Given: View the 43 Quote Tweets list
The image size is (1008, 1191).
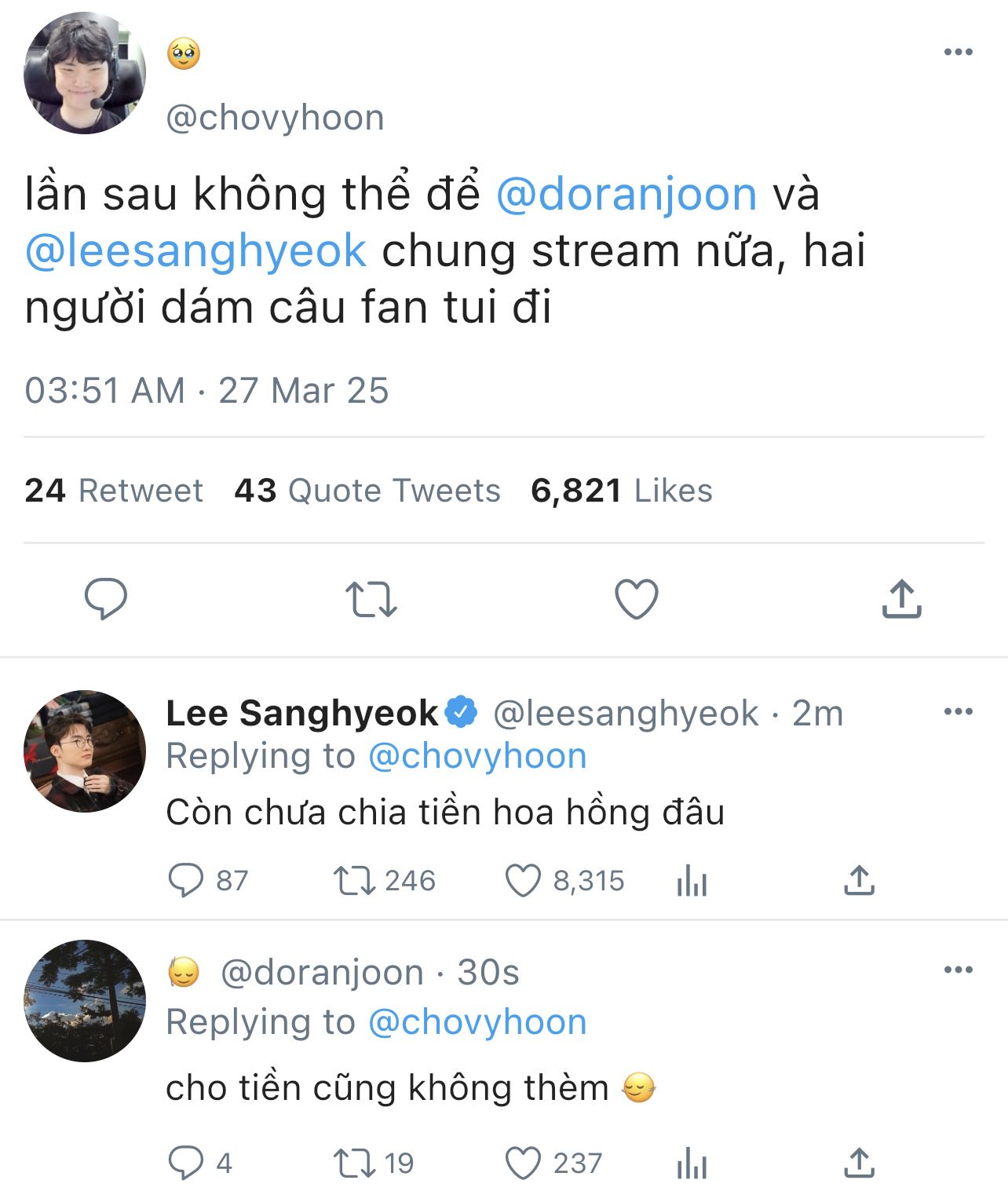Looking at the screenshot, I should tap(367, 491).
